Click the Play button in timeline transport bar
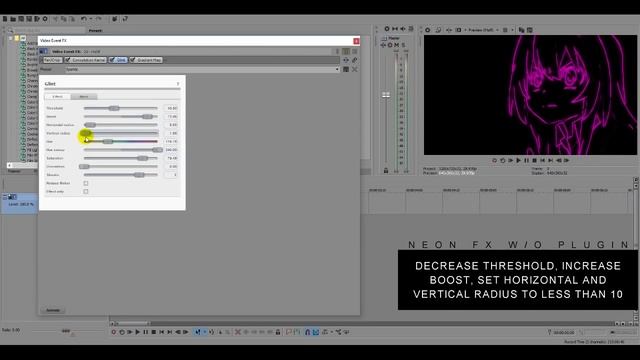 pyautogui.click(x=138, y=332)
